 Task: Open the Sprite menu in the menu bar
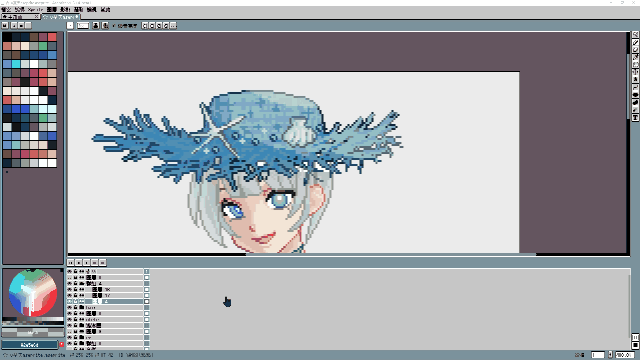point(36,9)
